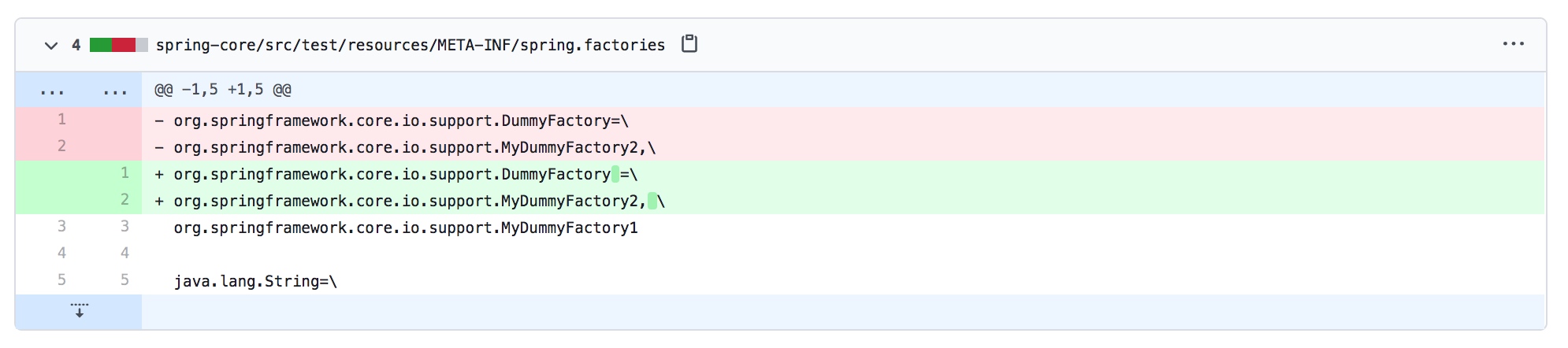Click the java.lang.String=\ code line
This screenshot has width=1568, height=348.
[x=255, y=281]
